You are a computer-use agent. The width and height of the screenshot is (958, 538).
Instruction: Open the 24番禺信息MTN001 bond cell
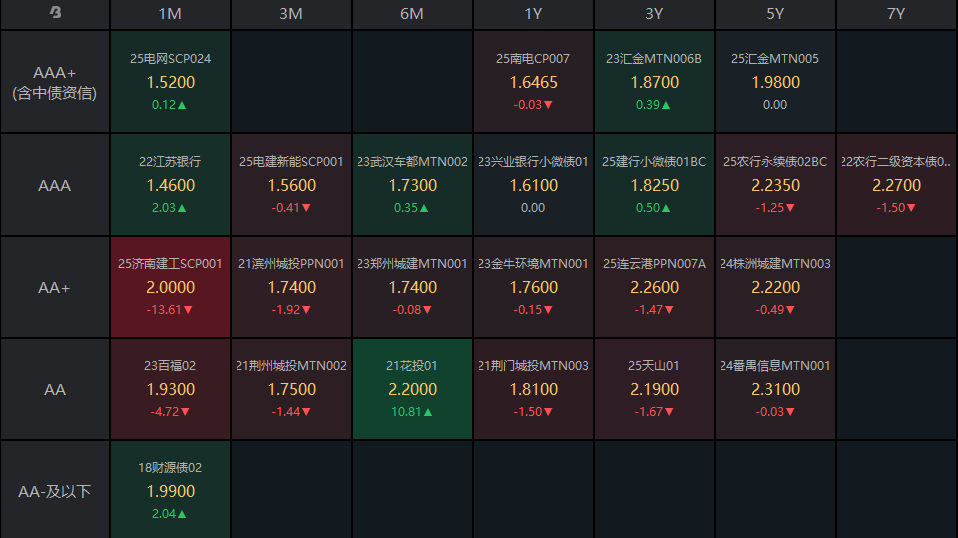(775, 389)
